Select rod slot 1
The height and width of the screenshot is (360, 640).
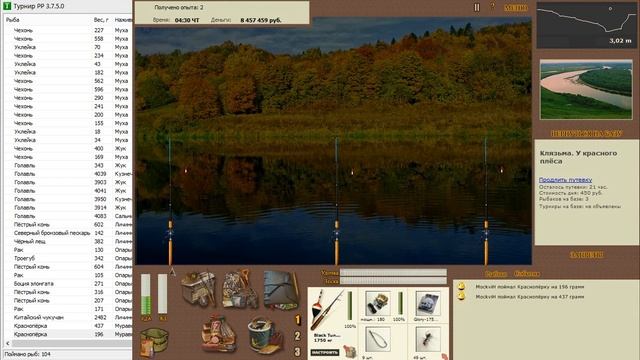click(298, 320)
